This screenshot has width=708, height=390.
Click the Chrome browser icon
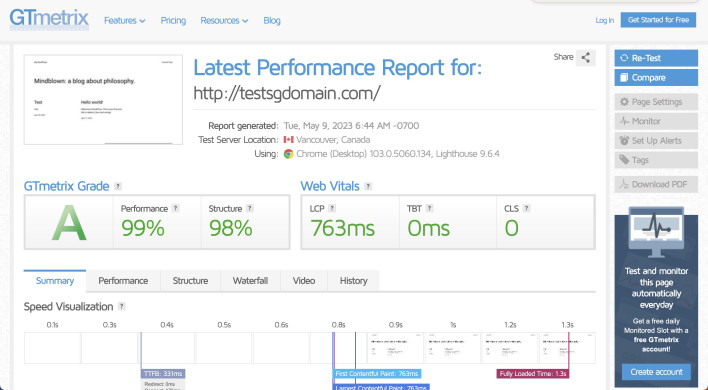click(289, 154)
